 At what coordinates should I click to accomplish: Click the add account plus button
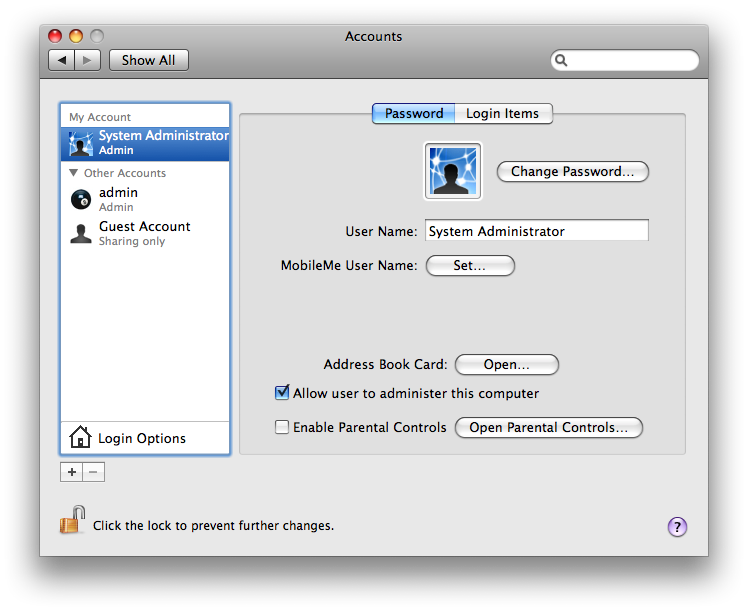point(71,472)
